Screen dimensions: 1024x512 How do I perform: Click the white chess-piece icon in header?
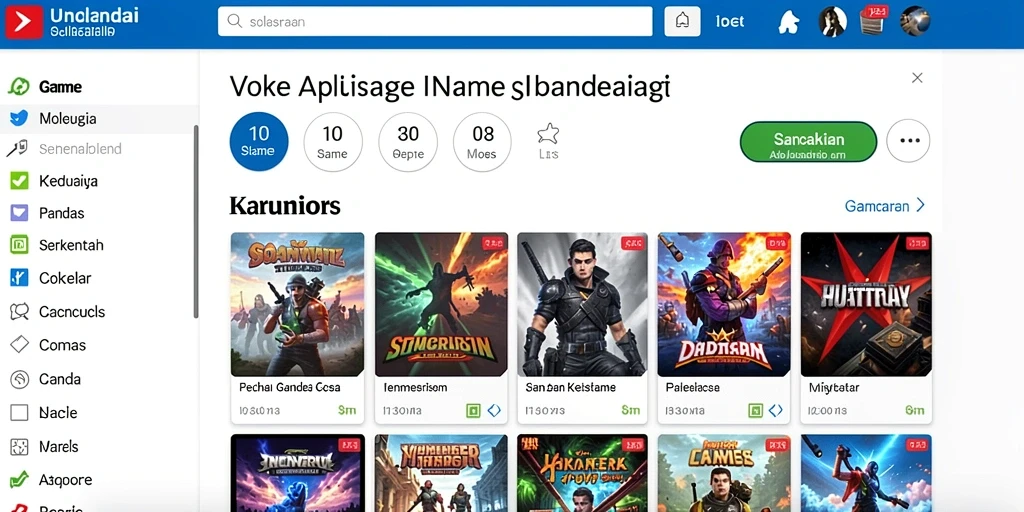pyautogui.click(x=789, y=22)
